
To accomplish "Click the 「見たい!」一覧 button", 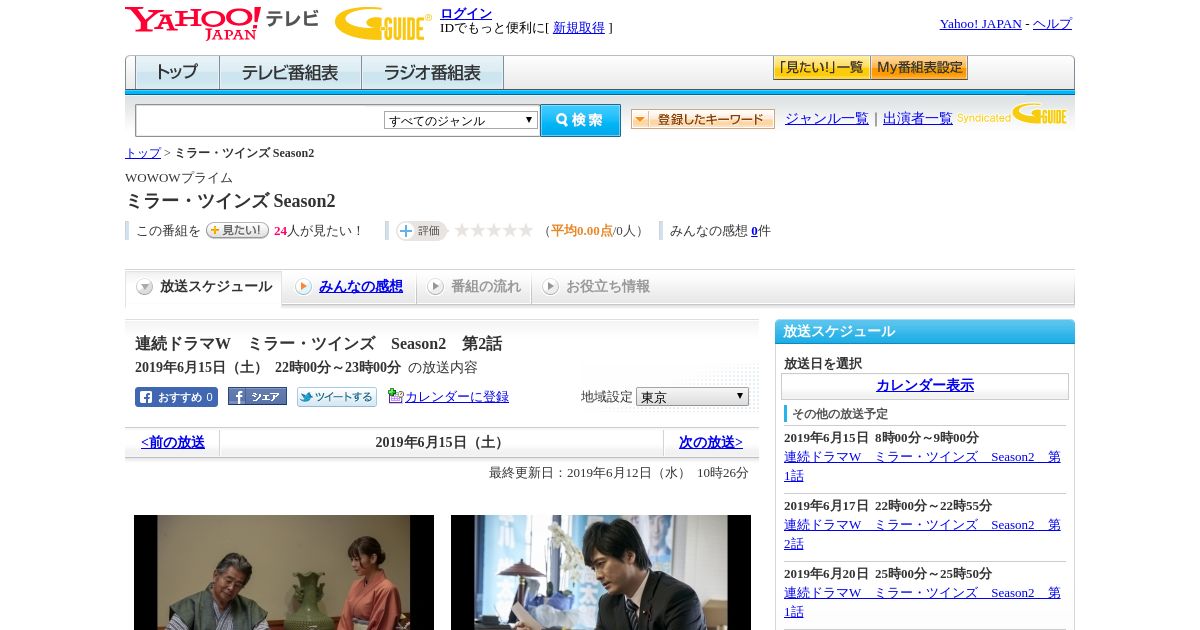I will [x=821, y=68].
